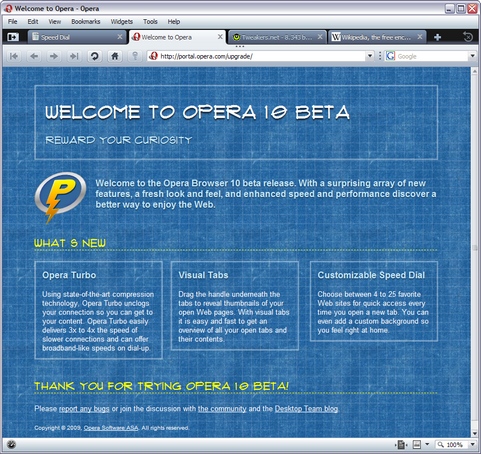Close the Wikipedia tab
Image resolution: width=481 pixels, height=454 pixels.
coord(420,37)
